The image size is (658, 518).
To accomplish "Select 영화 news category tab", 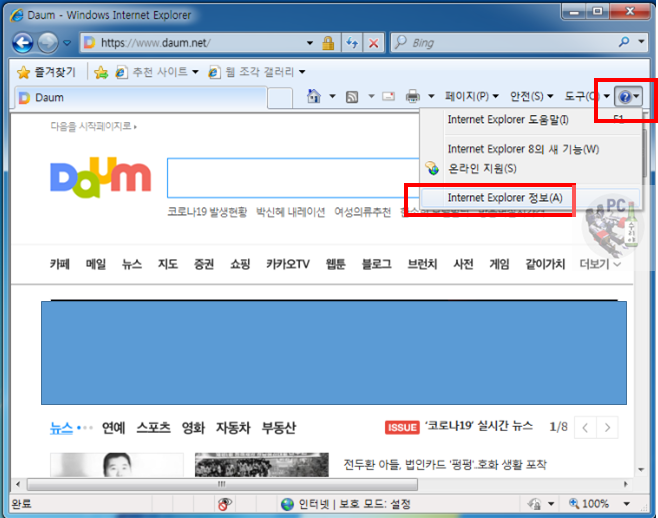I will click(x=193, y=428).
